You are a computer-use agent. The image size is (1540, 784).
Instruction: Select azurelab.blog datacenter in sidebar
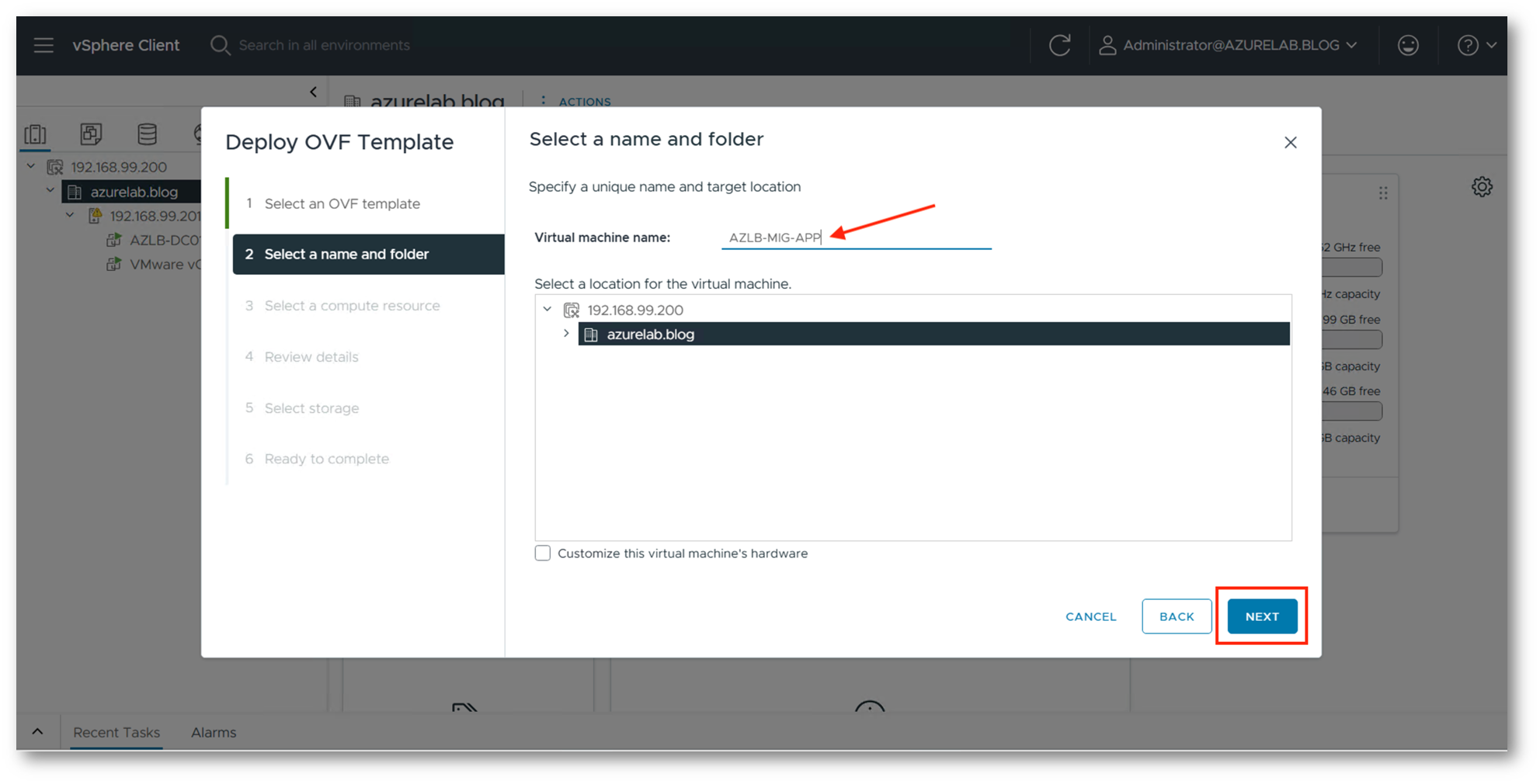click(134, 192)
